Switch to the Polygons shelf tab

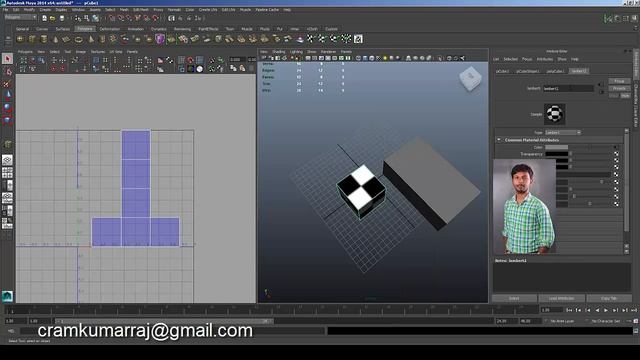[x=85, y=29]
